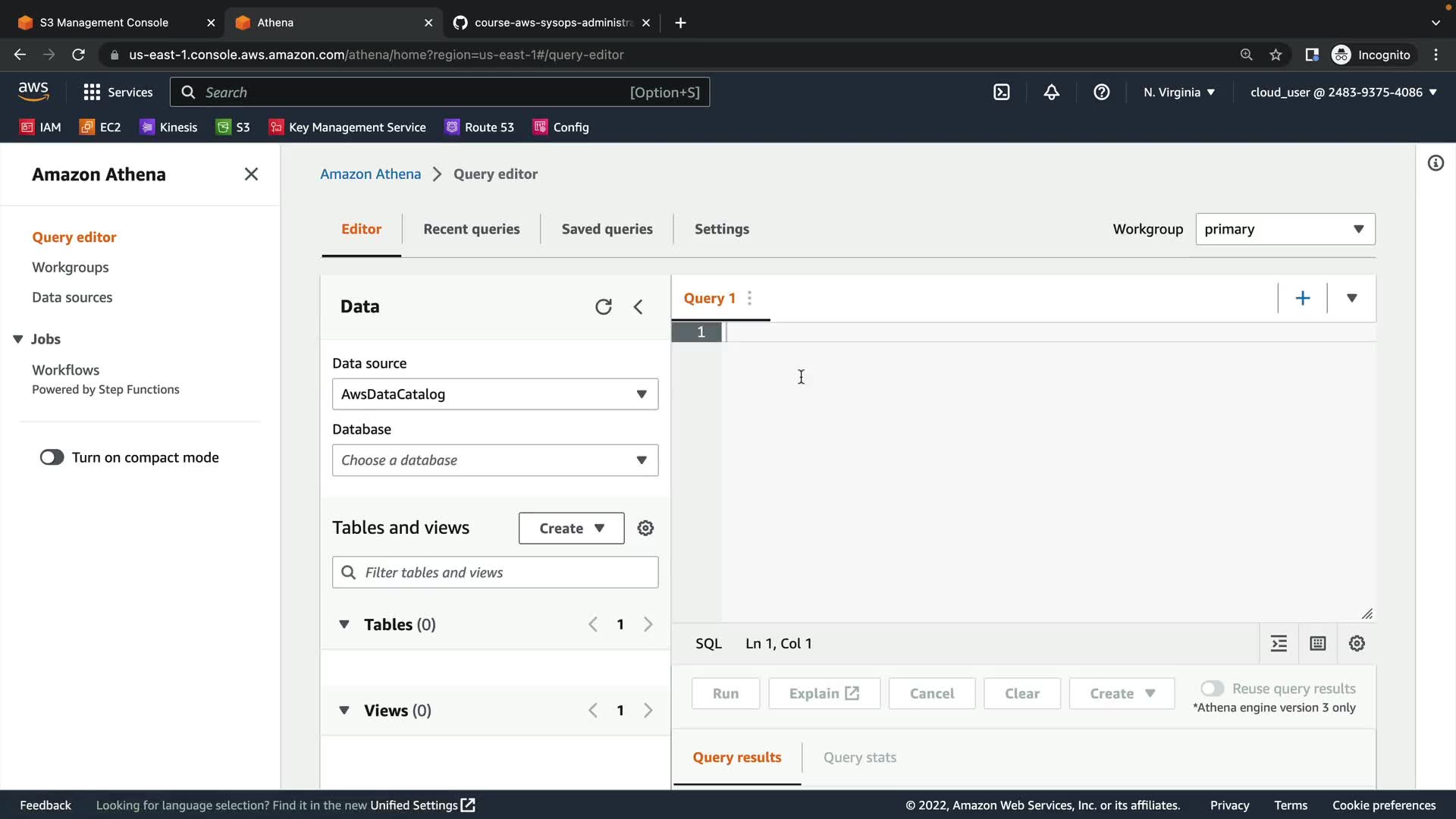Viewport: 1456px width, 819px height.
Task: Open Query 1 tab options menu
Action: [749, 298]
